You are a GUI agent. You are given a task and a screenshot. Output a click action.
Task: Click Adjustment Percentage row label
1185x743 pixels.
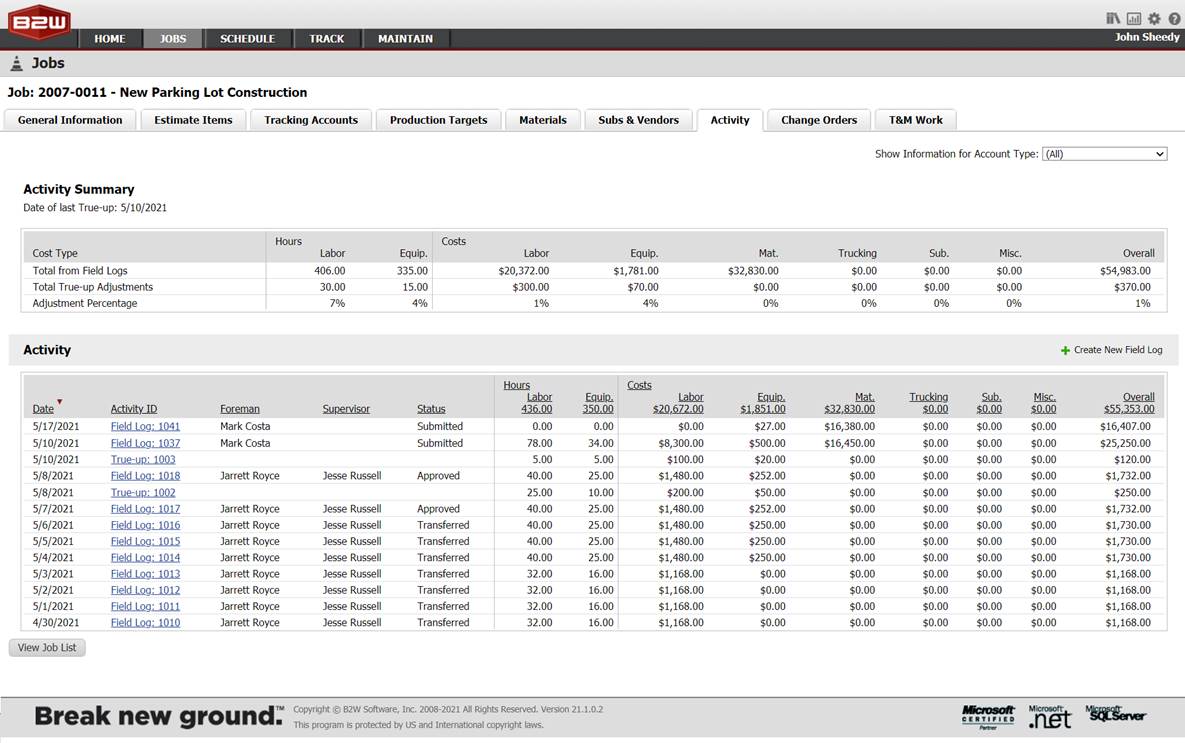click(x=85, y=303)
